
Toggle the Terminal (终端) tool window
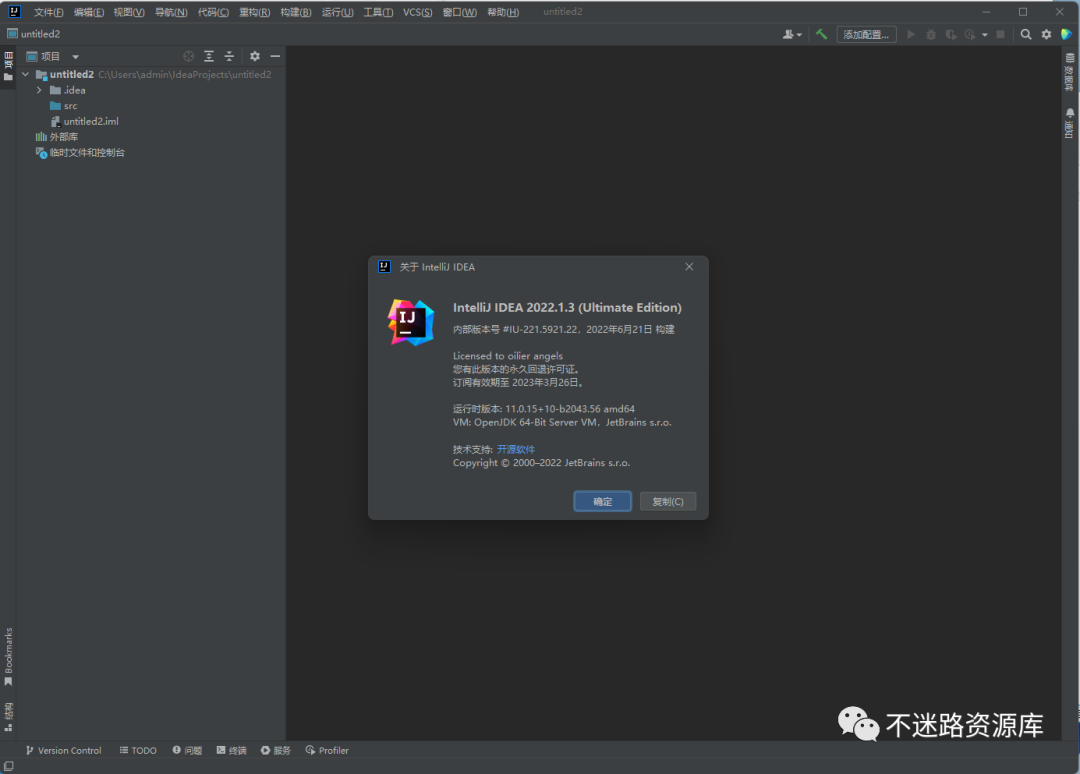tap(231, 750)
